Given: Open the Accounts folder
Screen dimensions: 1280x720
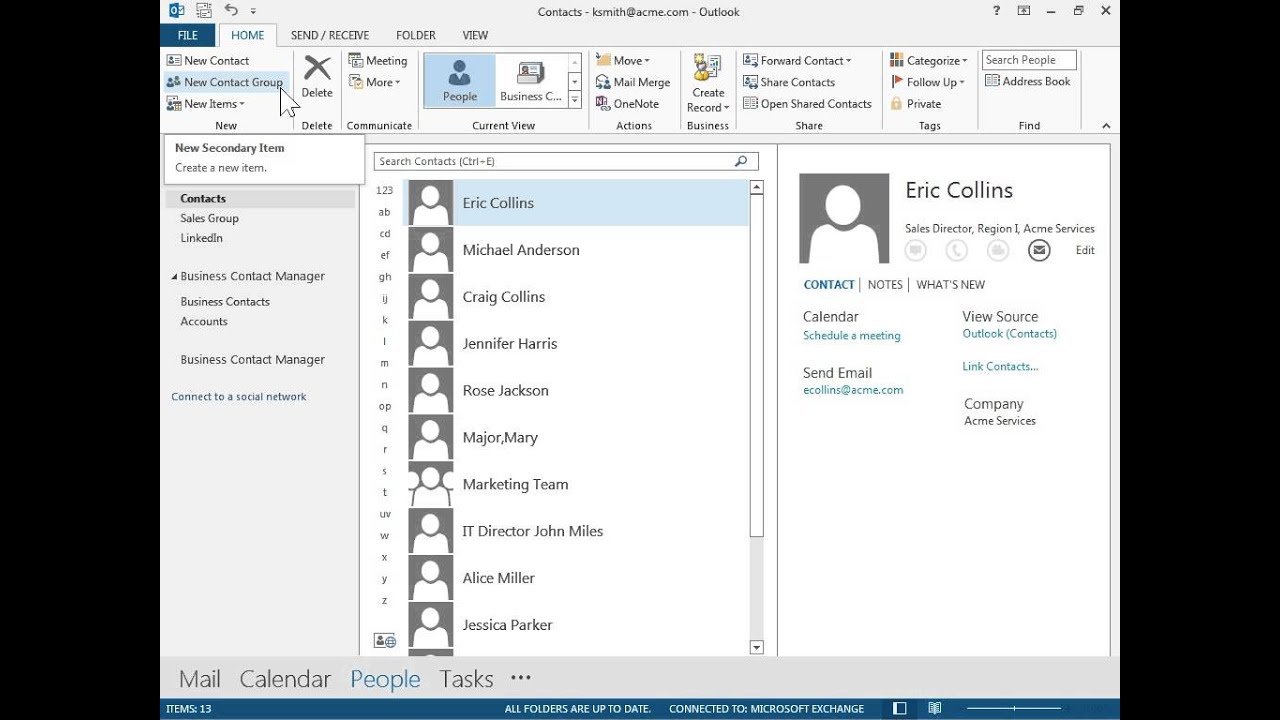Looking at the screenshot, I should 204,322.
